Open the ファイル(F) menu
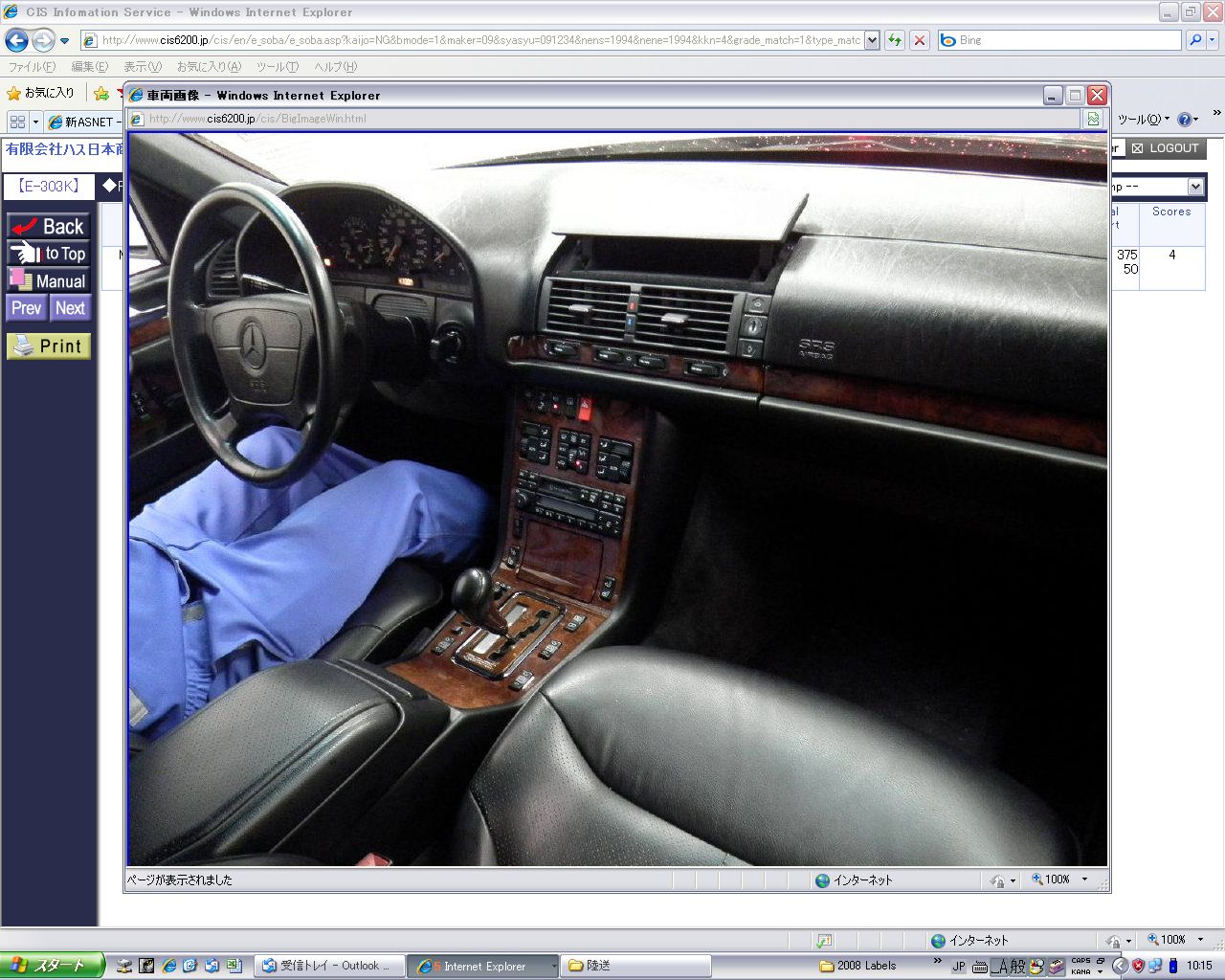Screen dimensions: 1225x980 [32, 67]
